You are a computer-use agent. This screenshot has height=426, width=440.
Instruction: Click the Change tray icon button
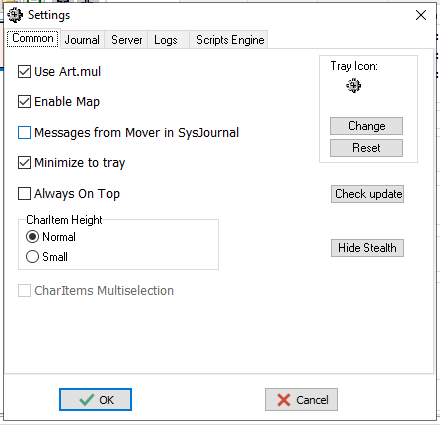click(366, 126)
